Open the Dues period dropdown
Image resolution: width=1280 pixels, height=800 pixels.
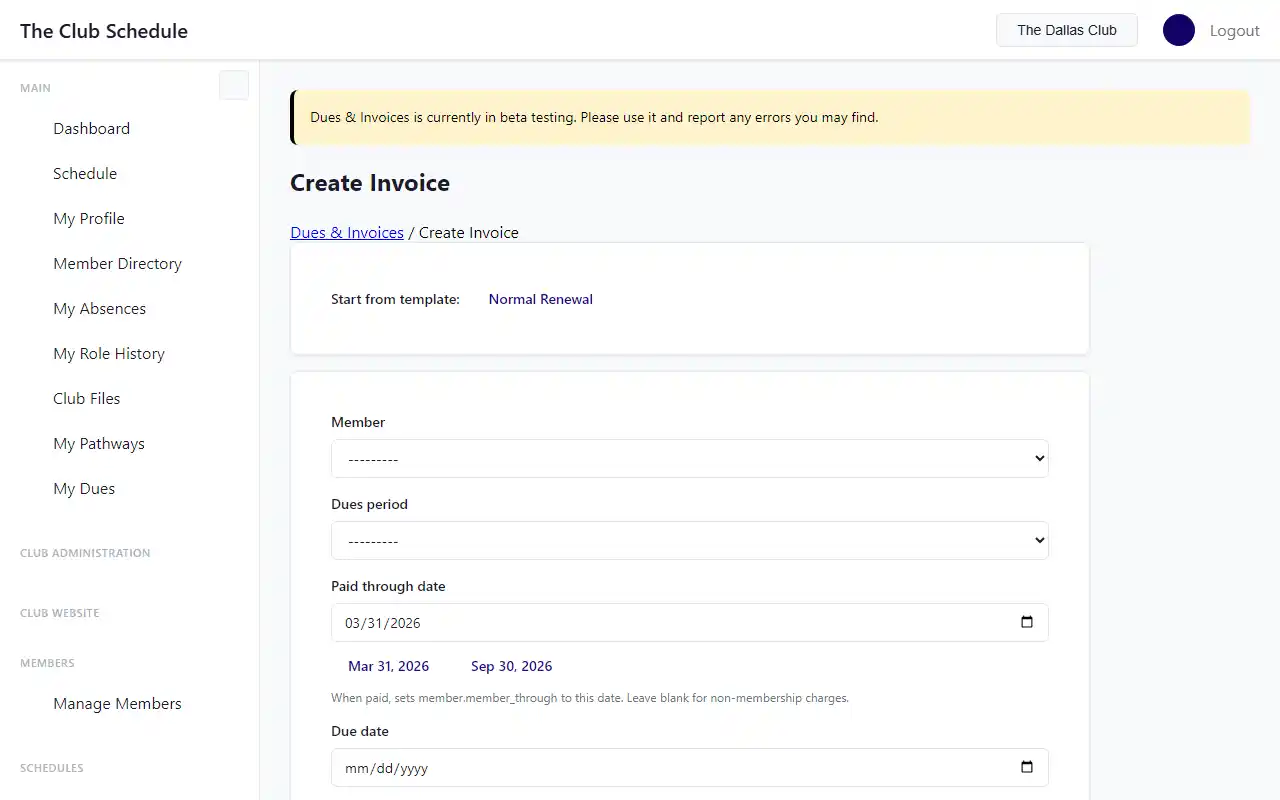pyautogui.click(x=689, y=541)
